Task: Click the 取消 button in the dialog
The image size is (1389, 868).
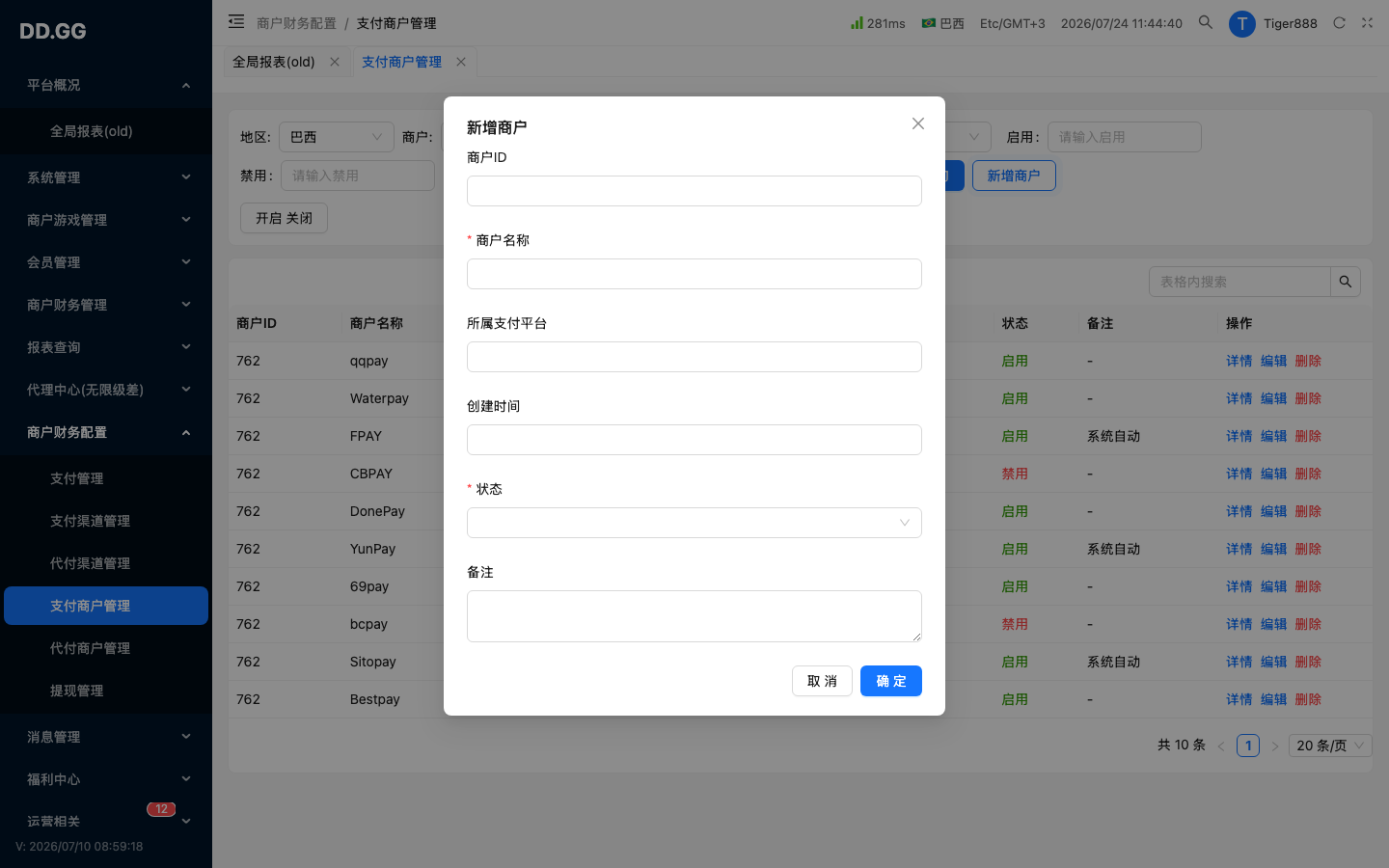Action: pyautogui.click(x=822, y=681)
